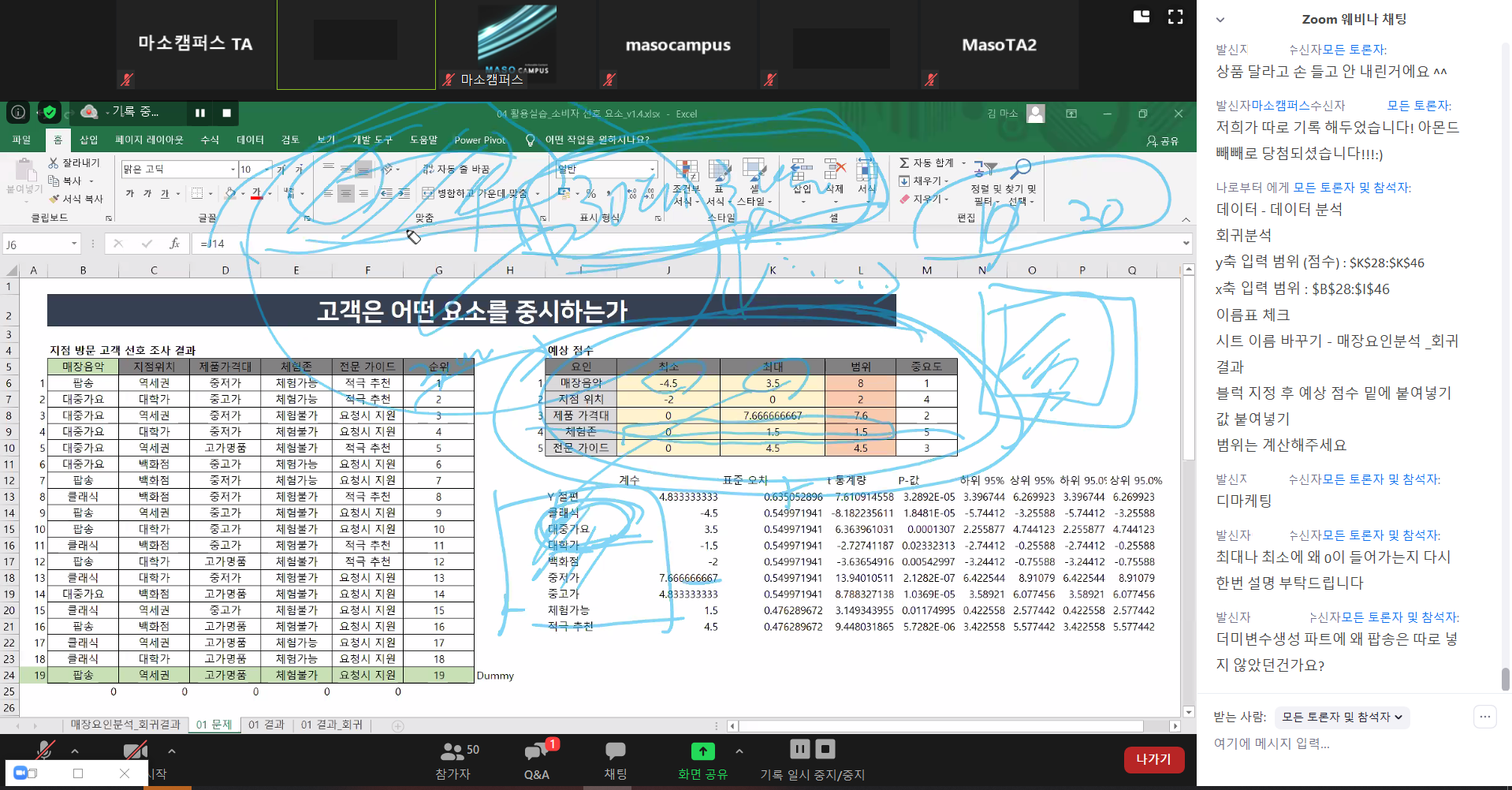This screenshot has height=790, width=1512.
Task: Click the 공유 share button in Excel
Action: pos(1163,140)
